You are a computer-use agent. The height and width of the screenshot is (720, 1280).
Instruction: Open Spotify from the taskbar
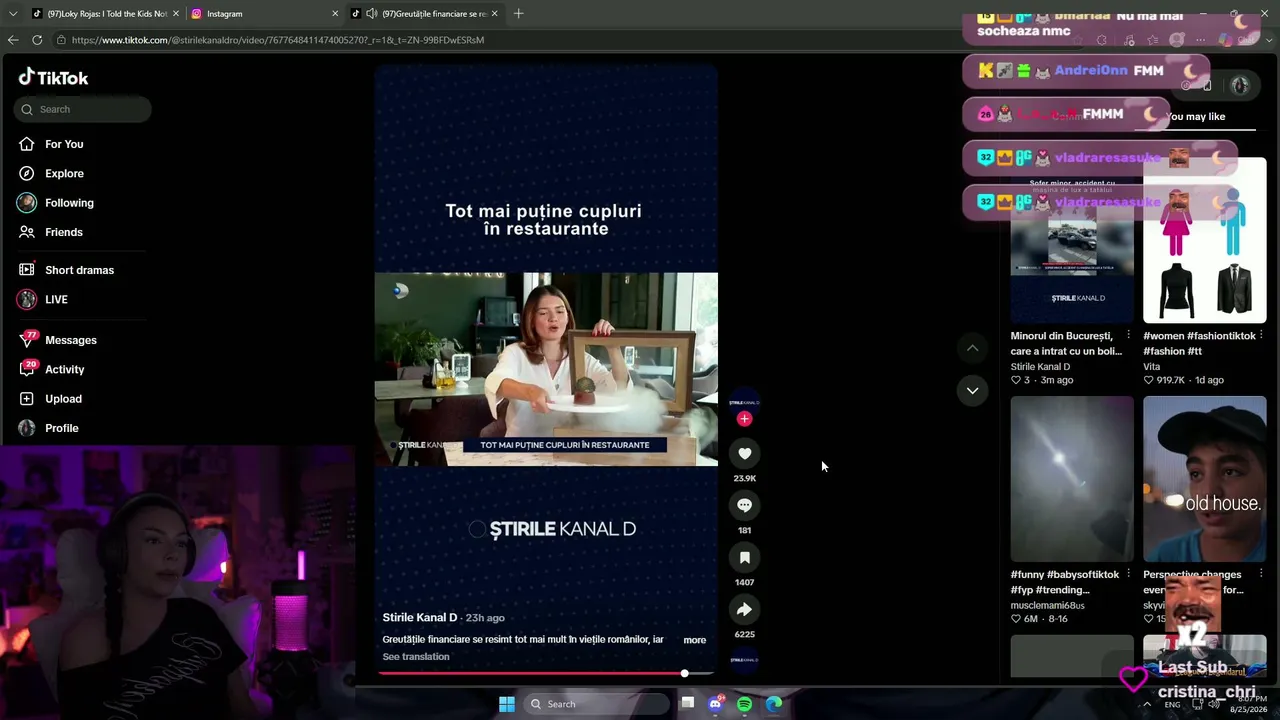click(744, 704)
